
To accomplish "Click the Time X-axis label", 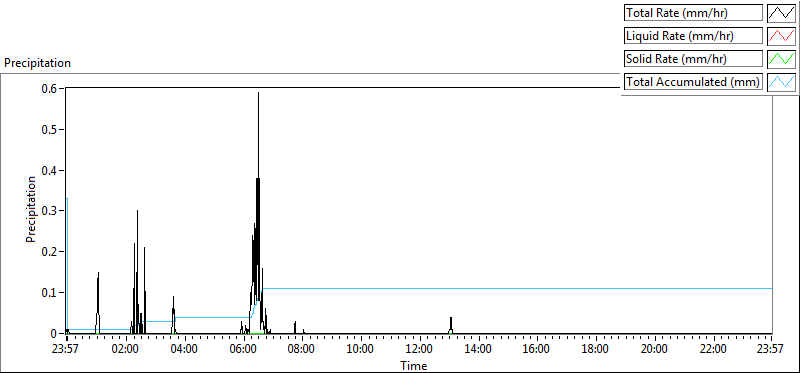I will [x=414, y=365].
